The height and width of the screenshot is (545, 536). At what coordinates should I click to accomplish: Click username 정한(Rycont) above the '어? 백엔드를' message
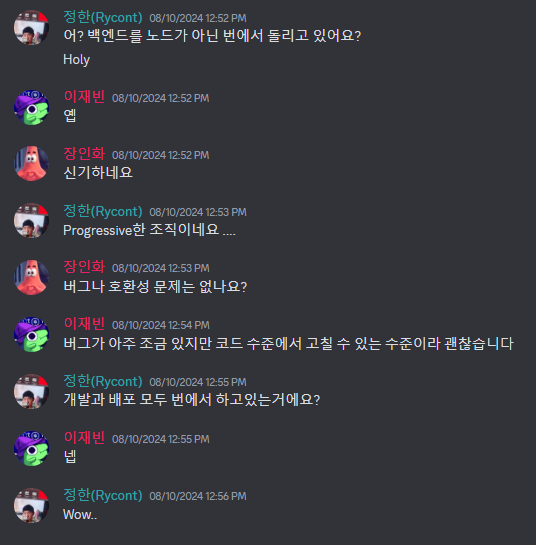click(103, 17)
